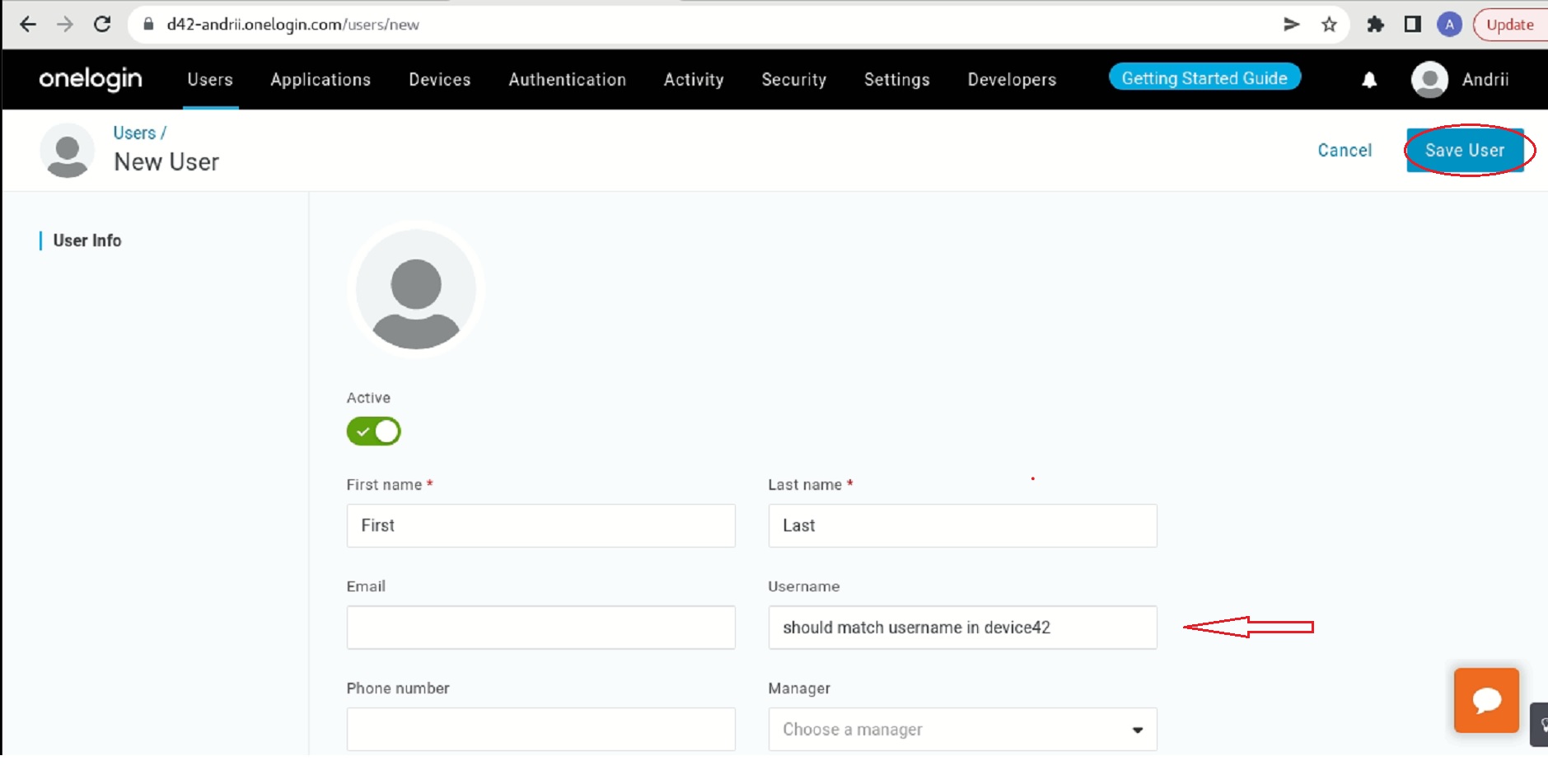The width and height of the screenshot is (1548, 784).
Task: Click the Users breadcrumb link
Action: [x=134, y=133]
